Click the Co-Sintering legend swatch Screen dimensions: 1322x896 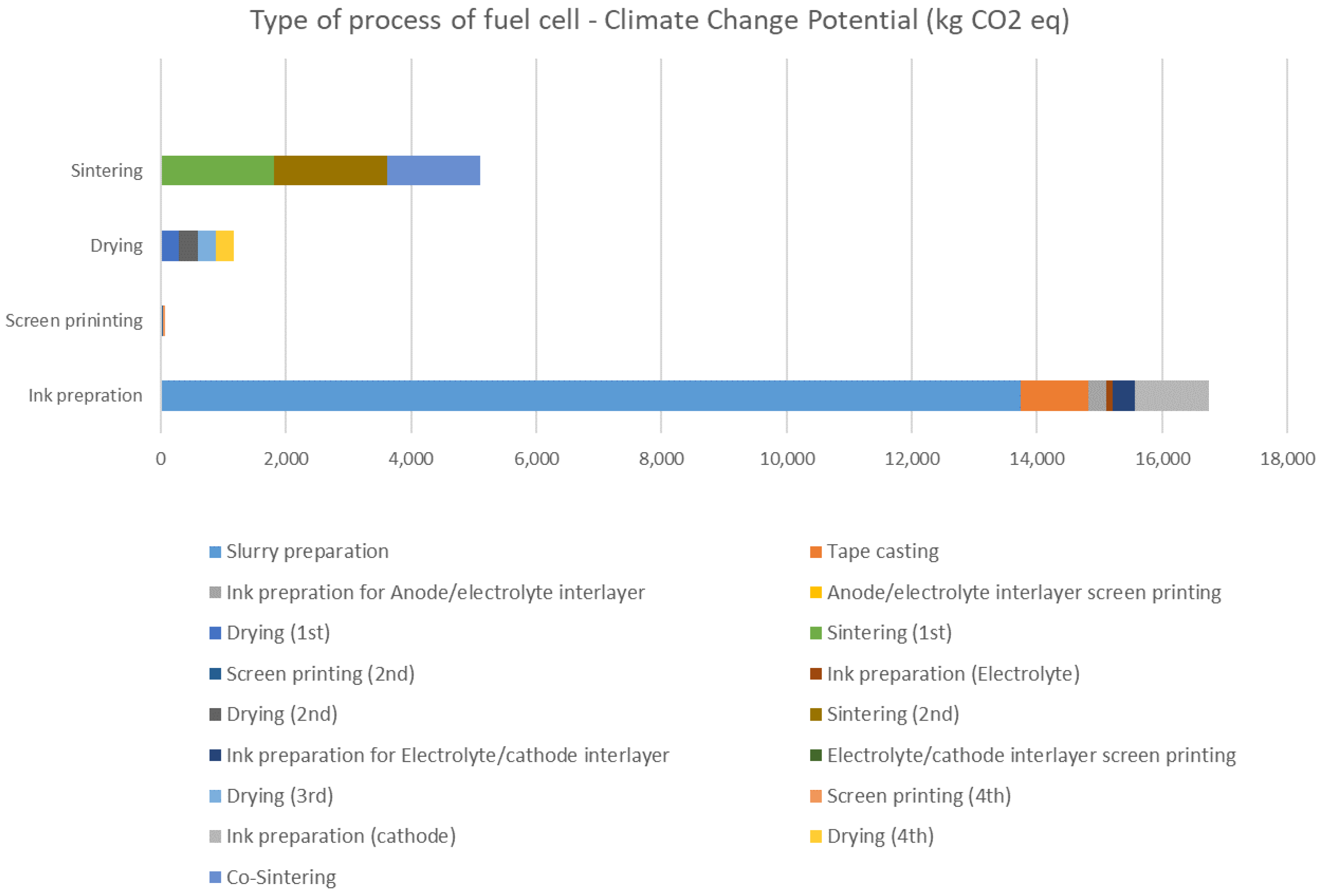click(215, 877)
